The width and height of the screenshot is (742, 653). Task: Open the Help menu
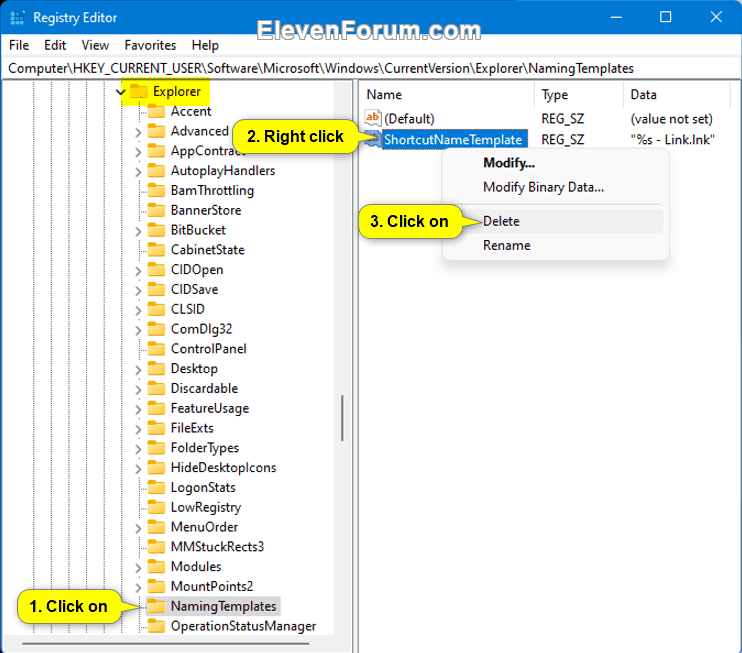(205, 45)
